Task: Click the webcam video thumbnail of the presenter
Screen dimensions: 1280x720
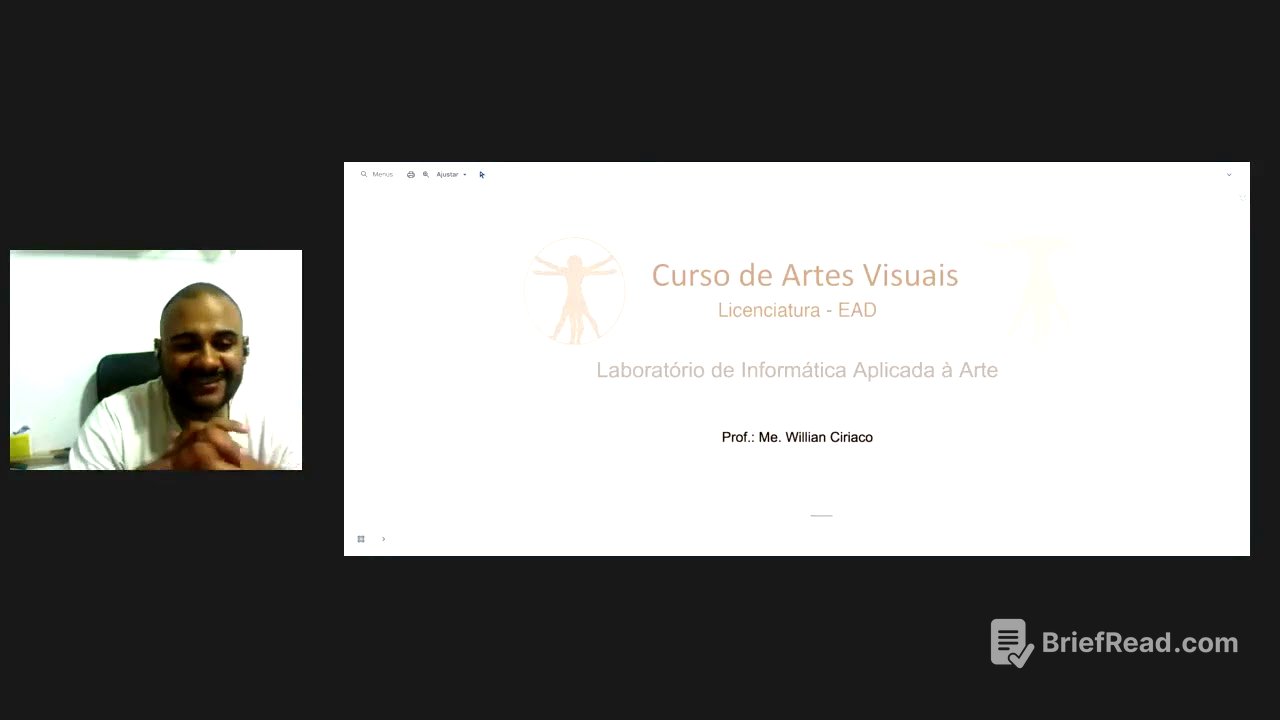Action: pyautogui.click(x=155, y=359)
